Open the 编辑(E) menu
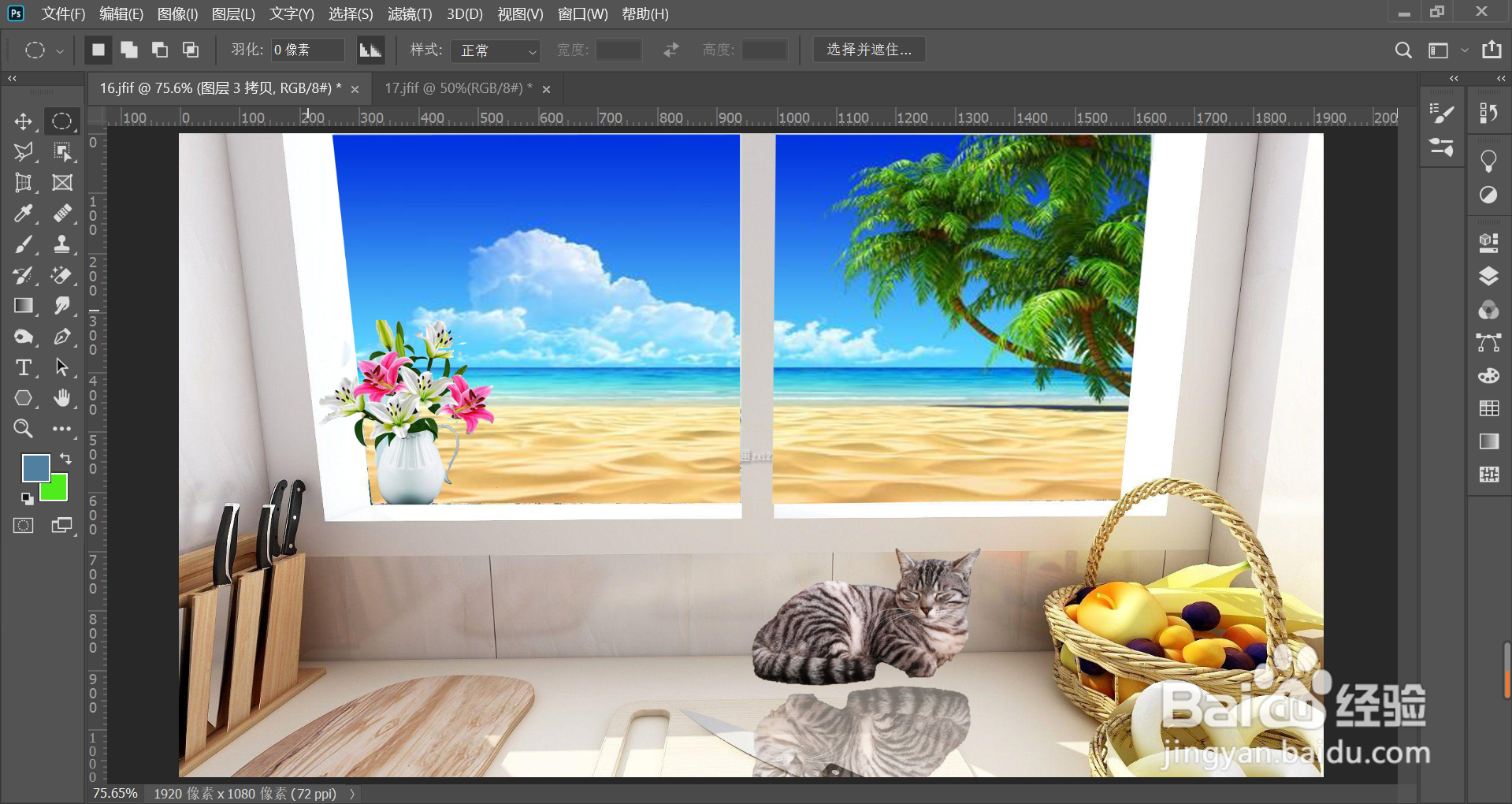Screen dimensions: 1512x804 121,14
